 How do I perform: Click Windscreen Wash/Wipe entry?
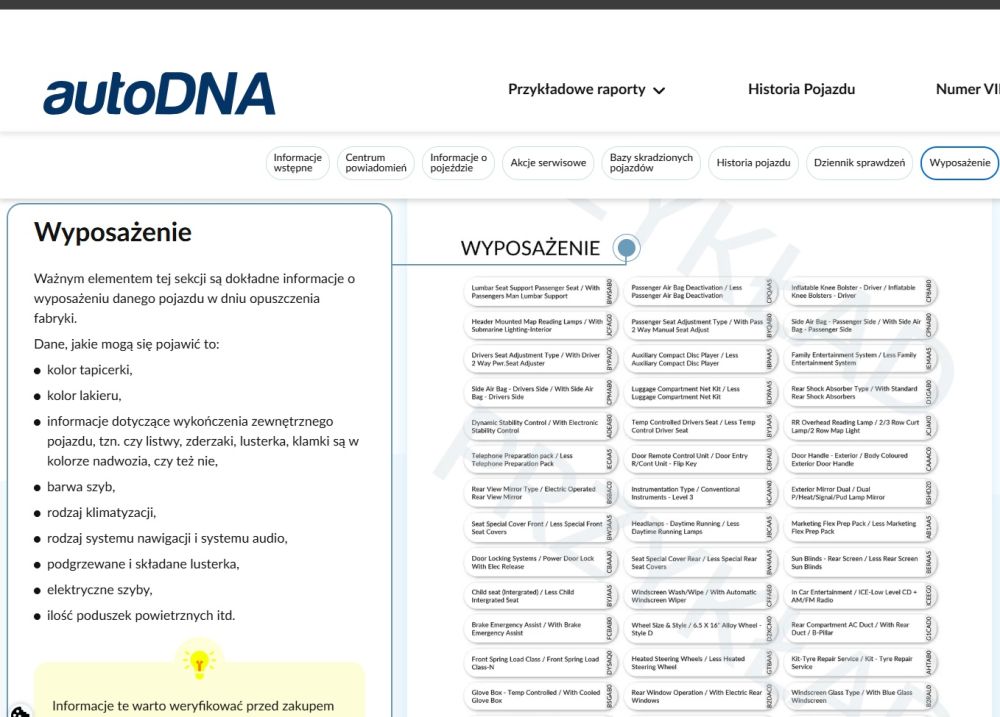click(699, 596)
